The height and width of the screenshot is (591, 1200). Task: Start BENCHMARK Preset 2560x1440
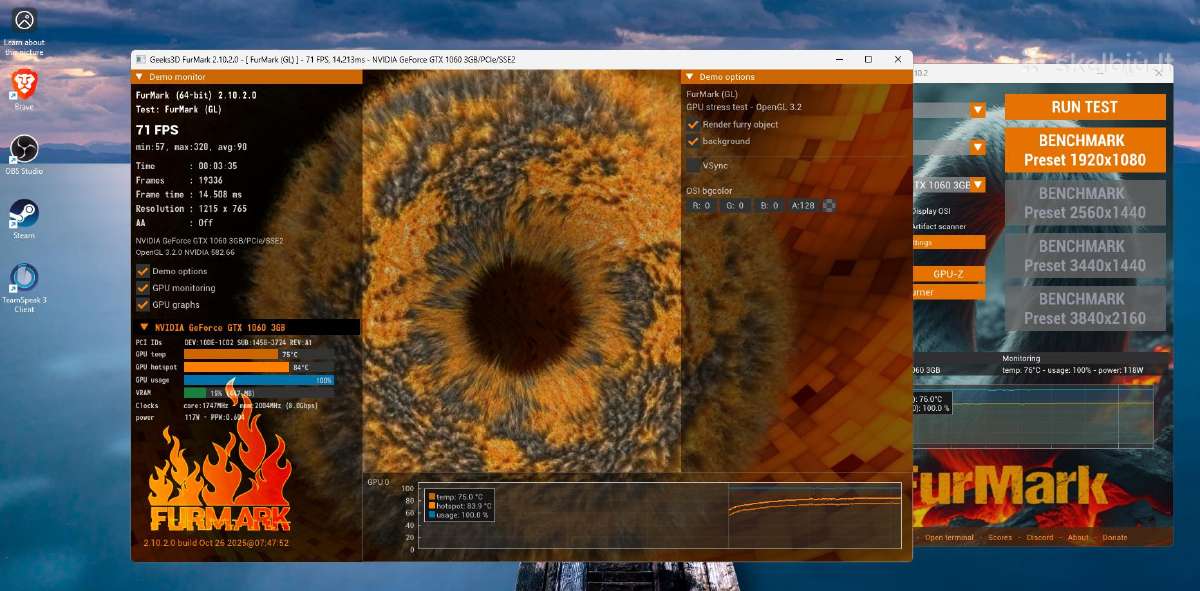pyautogui.click(x=1085, y=203)
